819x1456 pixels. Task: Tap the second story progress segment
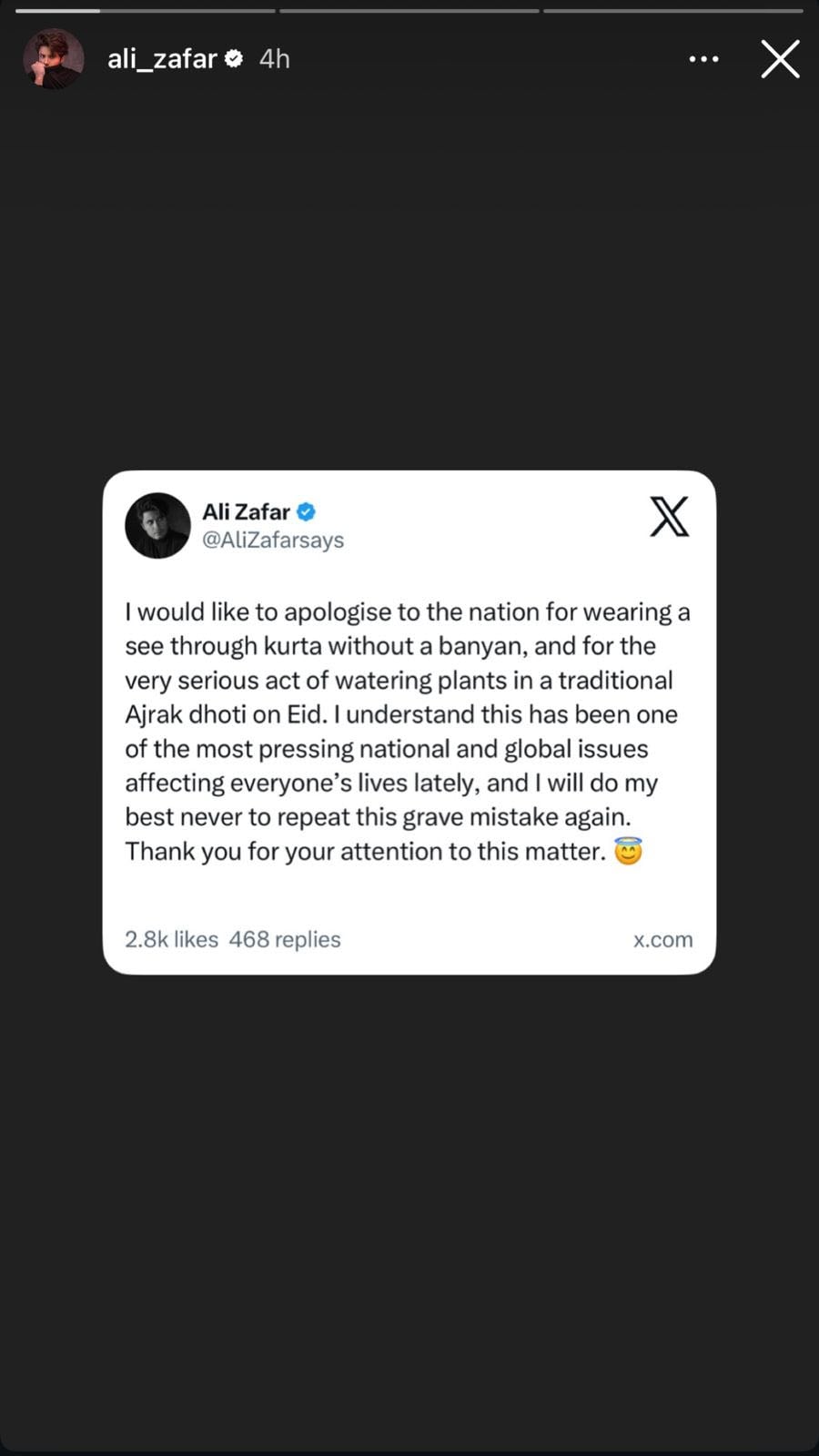point(408,10)
